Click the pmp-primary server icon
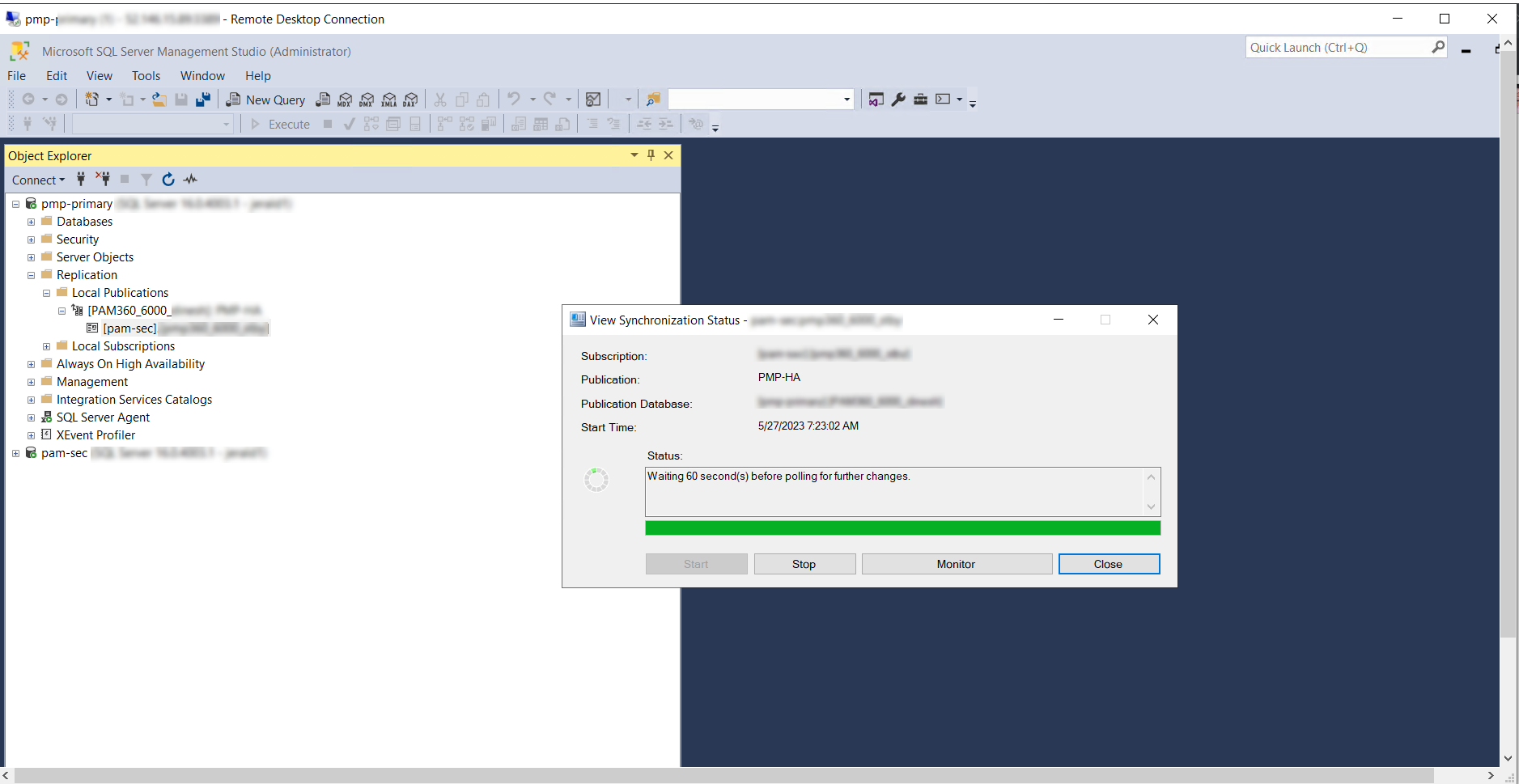 coord(31,204)
